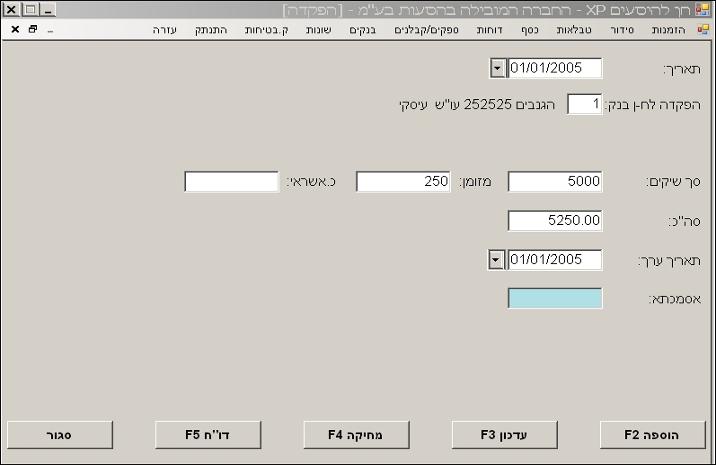This screenshot has width=716, height=465.
Task: Restore the inner document window
Action: [x=32, y=30]
